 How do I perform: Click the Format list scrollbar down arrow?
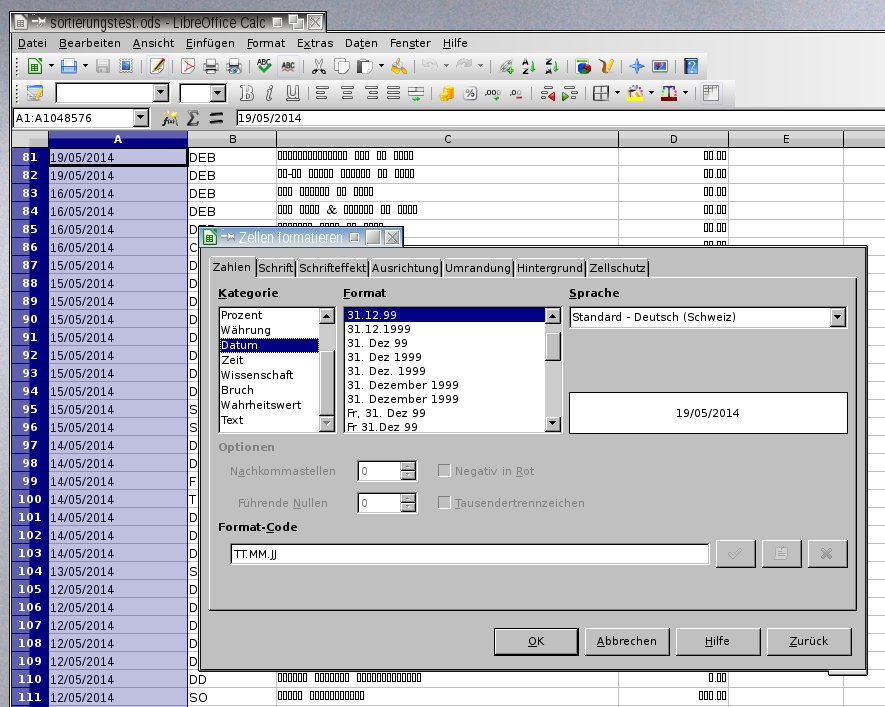[x=553, y=424]
